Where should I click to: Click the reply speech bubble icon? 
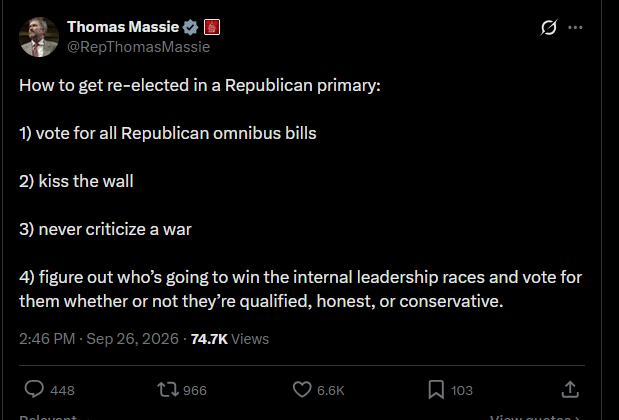coord(34,389)
